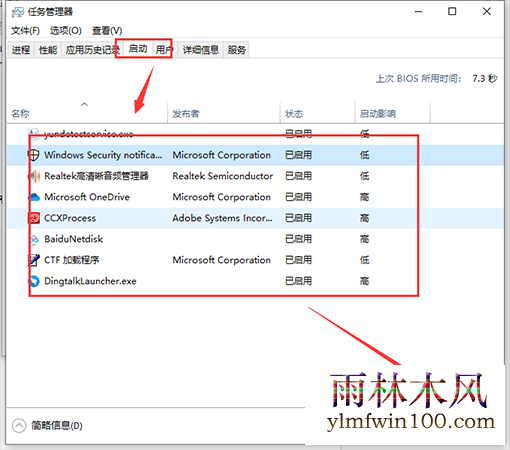
Task: Click the 7.3 秒 BIOS time value
Action: [x=485, y=79]
